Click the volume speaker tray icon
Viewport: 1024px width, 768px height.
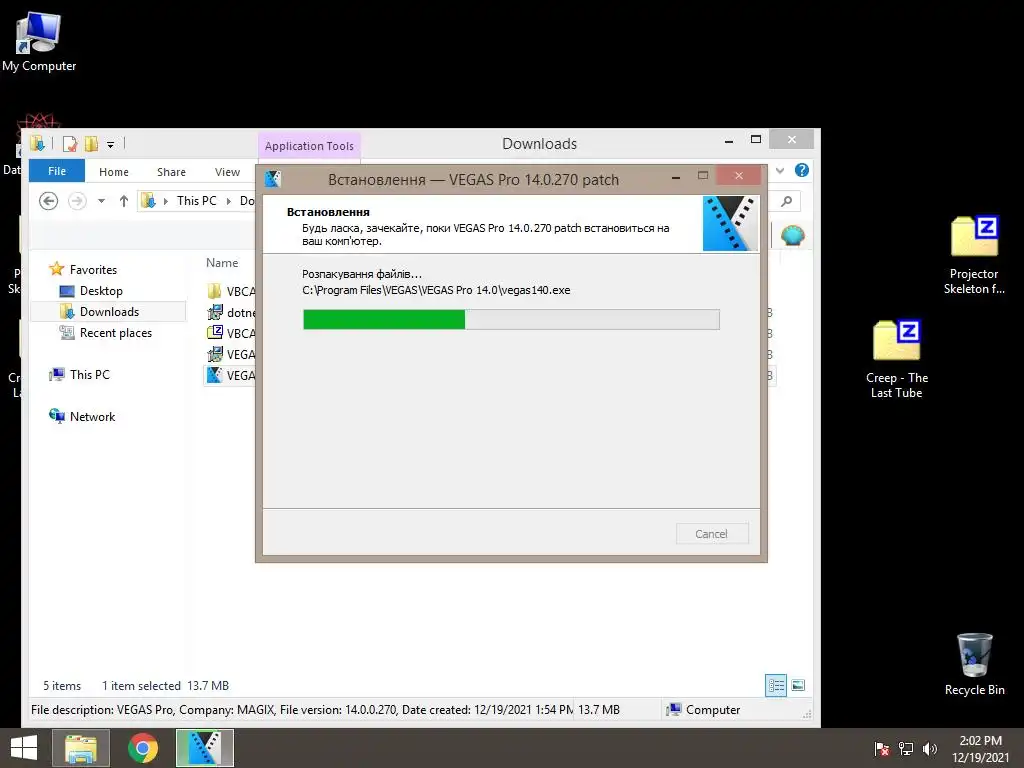(929, 749)
